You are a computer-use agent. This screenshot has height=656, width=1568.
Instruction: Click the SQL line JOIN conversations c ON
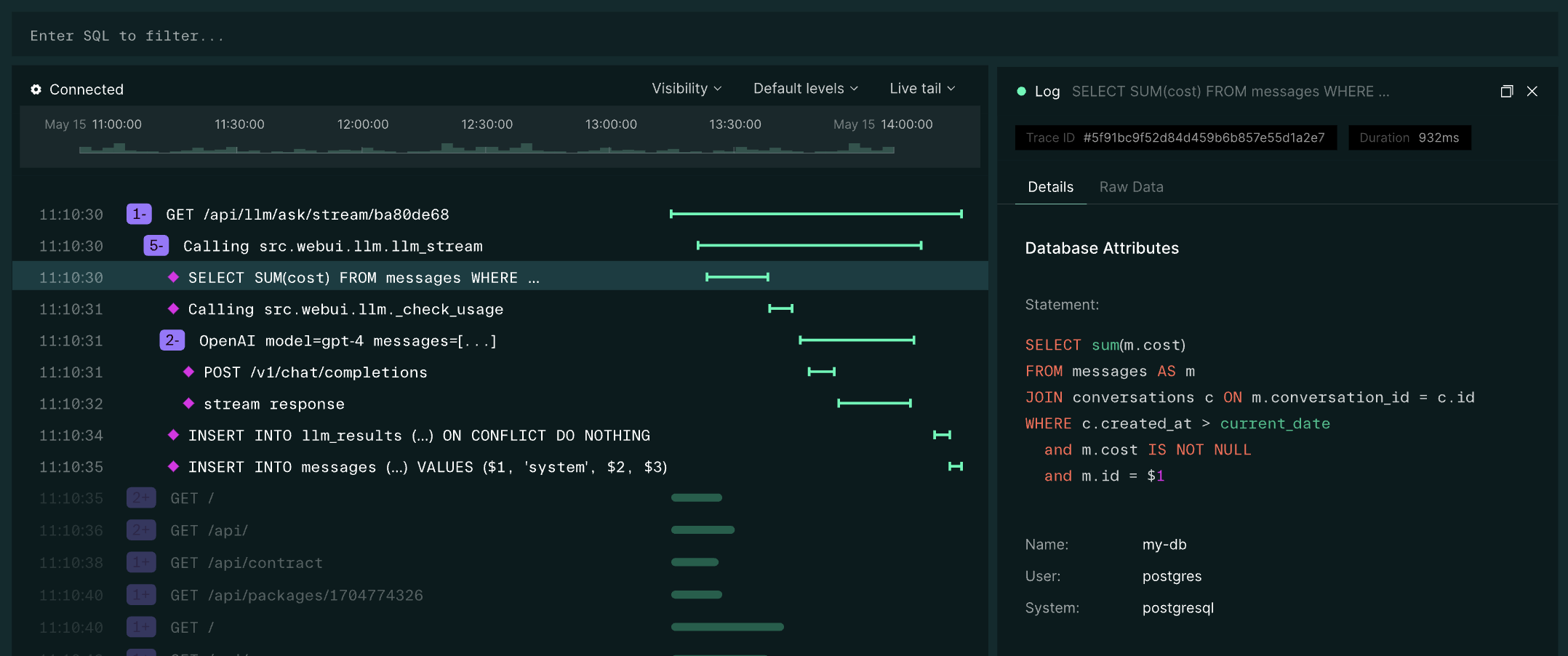tap(1249, 397)
